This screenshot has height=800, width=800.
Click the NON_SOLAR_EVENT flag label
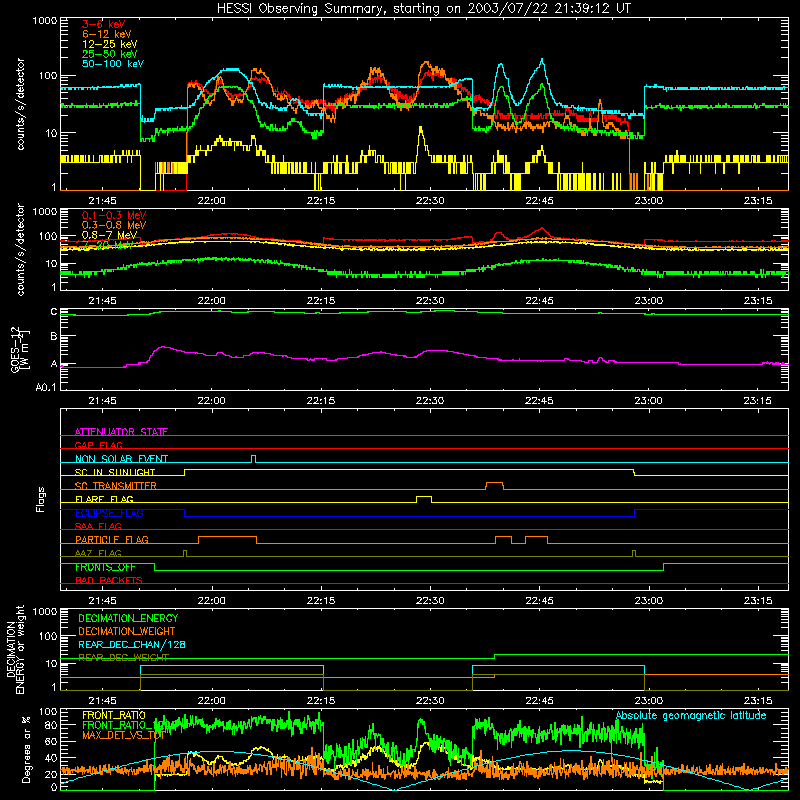coord(121,459)
